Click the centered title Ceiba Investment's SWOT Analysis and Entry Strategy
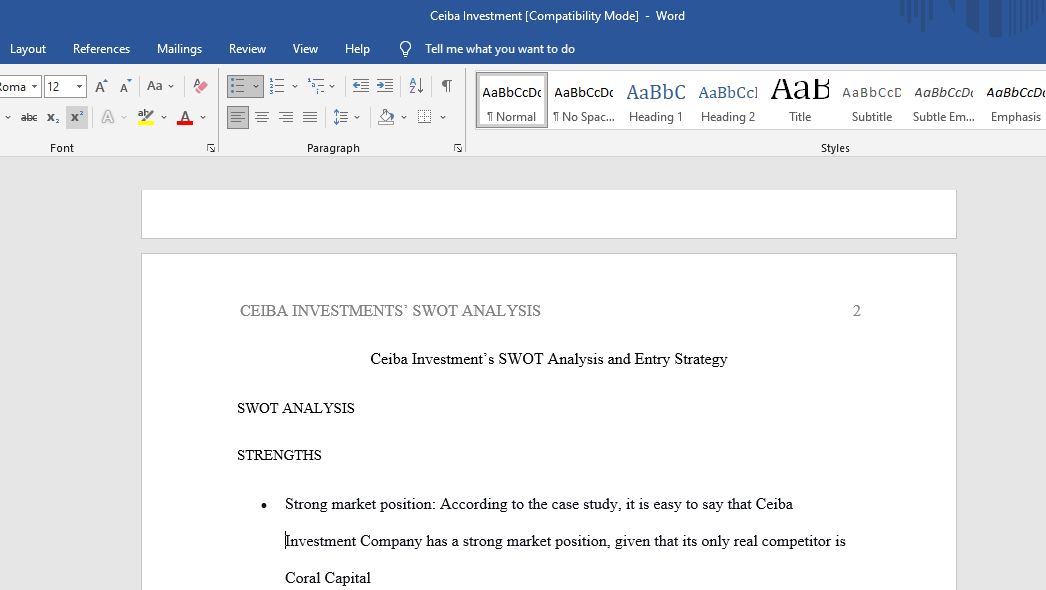Screen dimensions: 1046x590 [548, 359]
